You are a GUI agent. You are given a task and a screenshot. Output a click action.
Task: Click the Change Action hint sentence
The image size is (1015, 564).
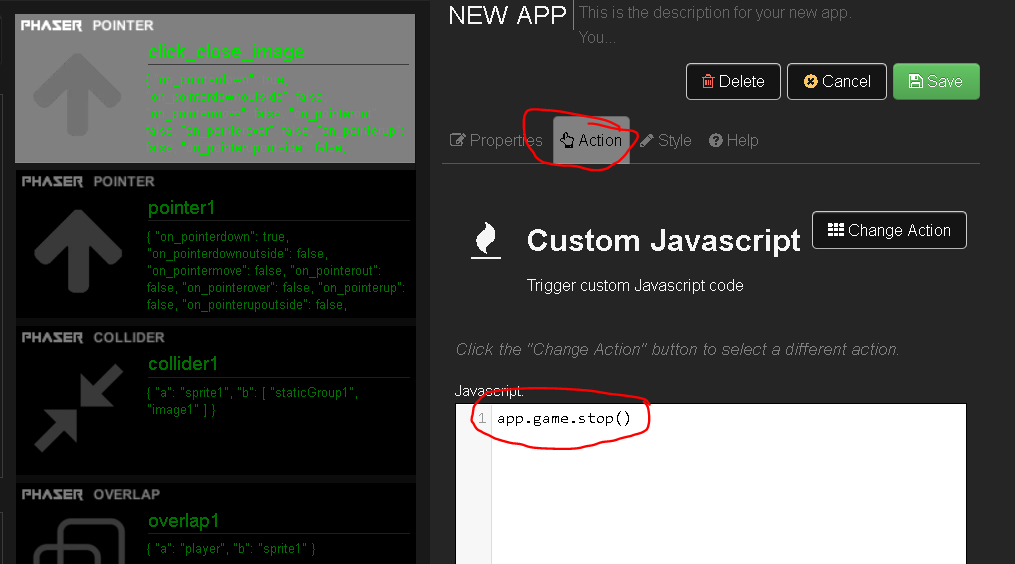click(x=677, y=350)
